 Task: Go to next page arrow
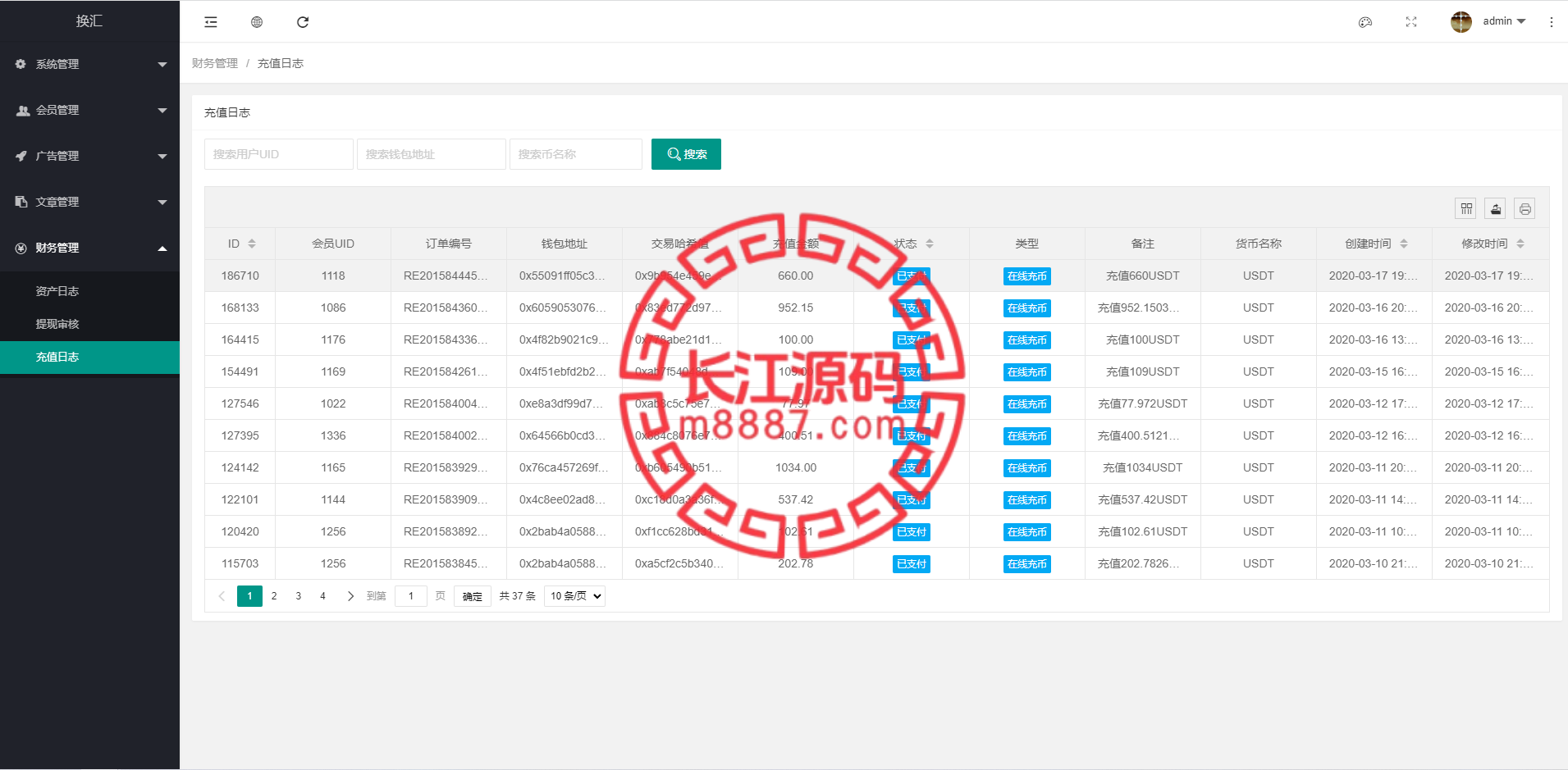pos(350,596)
